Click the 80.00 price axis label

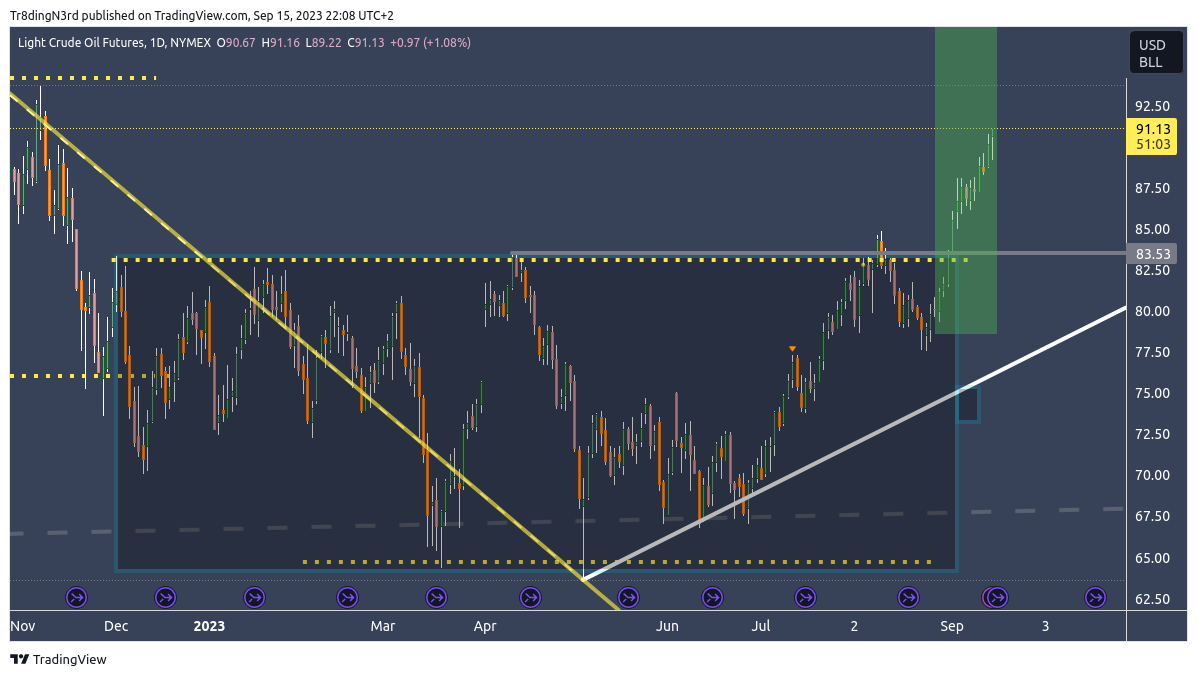(1152, 311)
